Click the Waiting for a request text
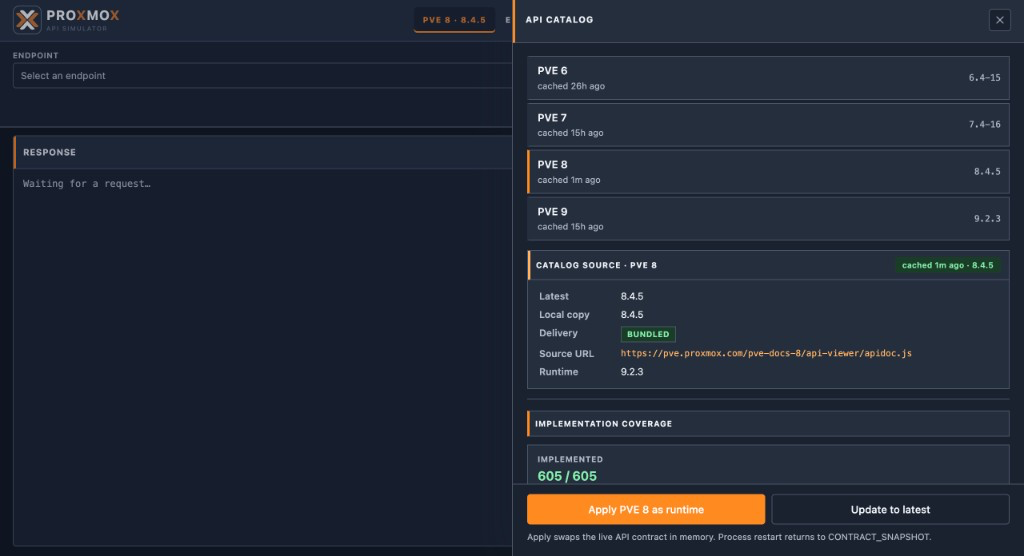The width and height of the screenshot is (1024, 556). click(x=87, y=184)
